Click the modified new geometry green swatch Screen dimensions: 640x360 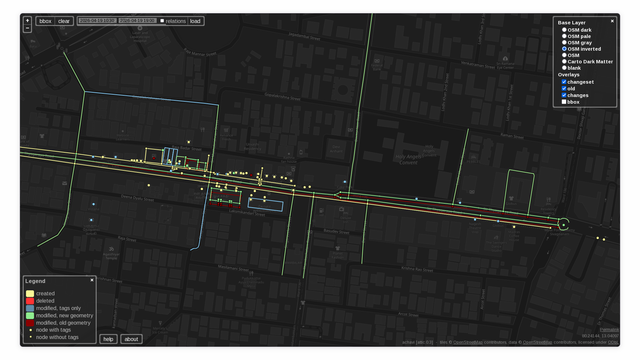30,316
